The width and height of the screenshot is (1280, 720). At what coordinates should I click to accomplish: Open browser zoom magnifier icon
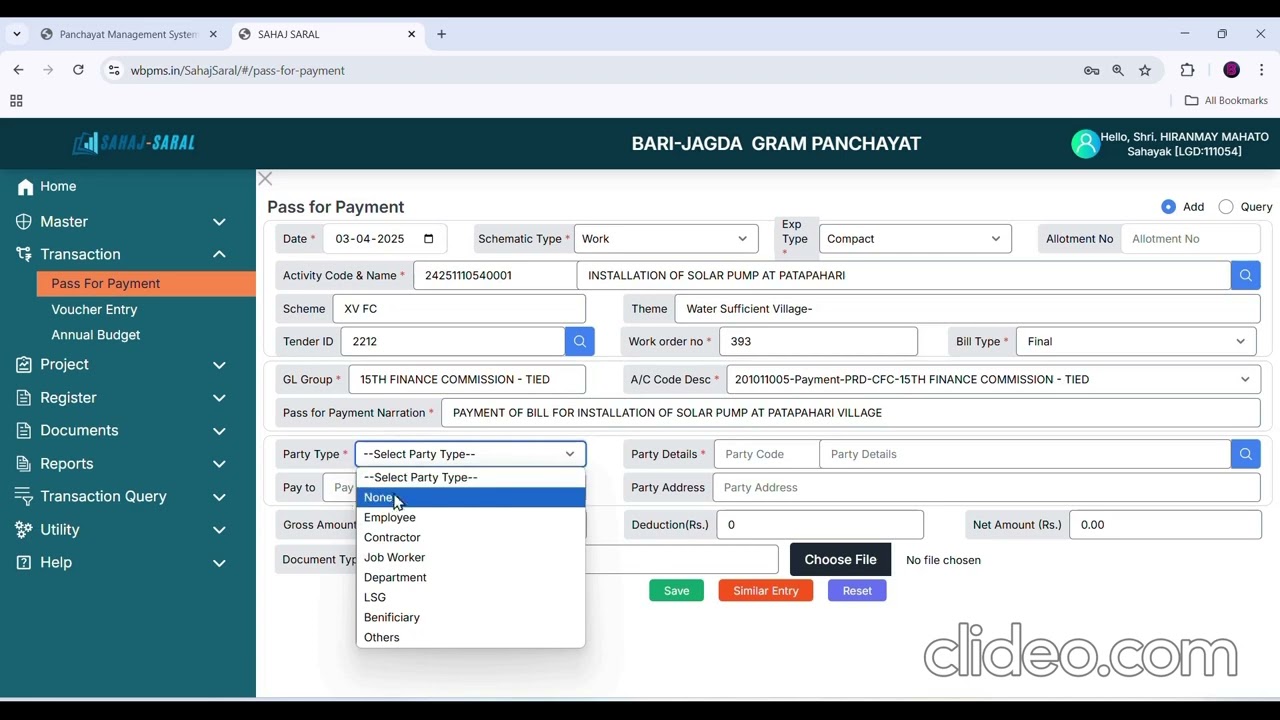(1118, 70)
